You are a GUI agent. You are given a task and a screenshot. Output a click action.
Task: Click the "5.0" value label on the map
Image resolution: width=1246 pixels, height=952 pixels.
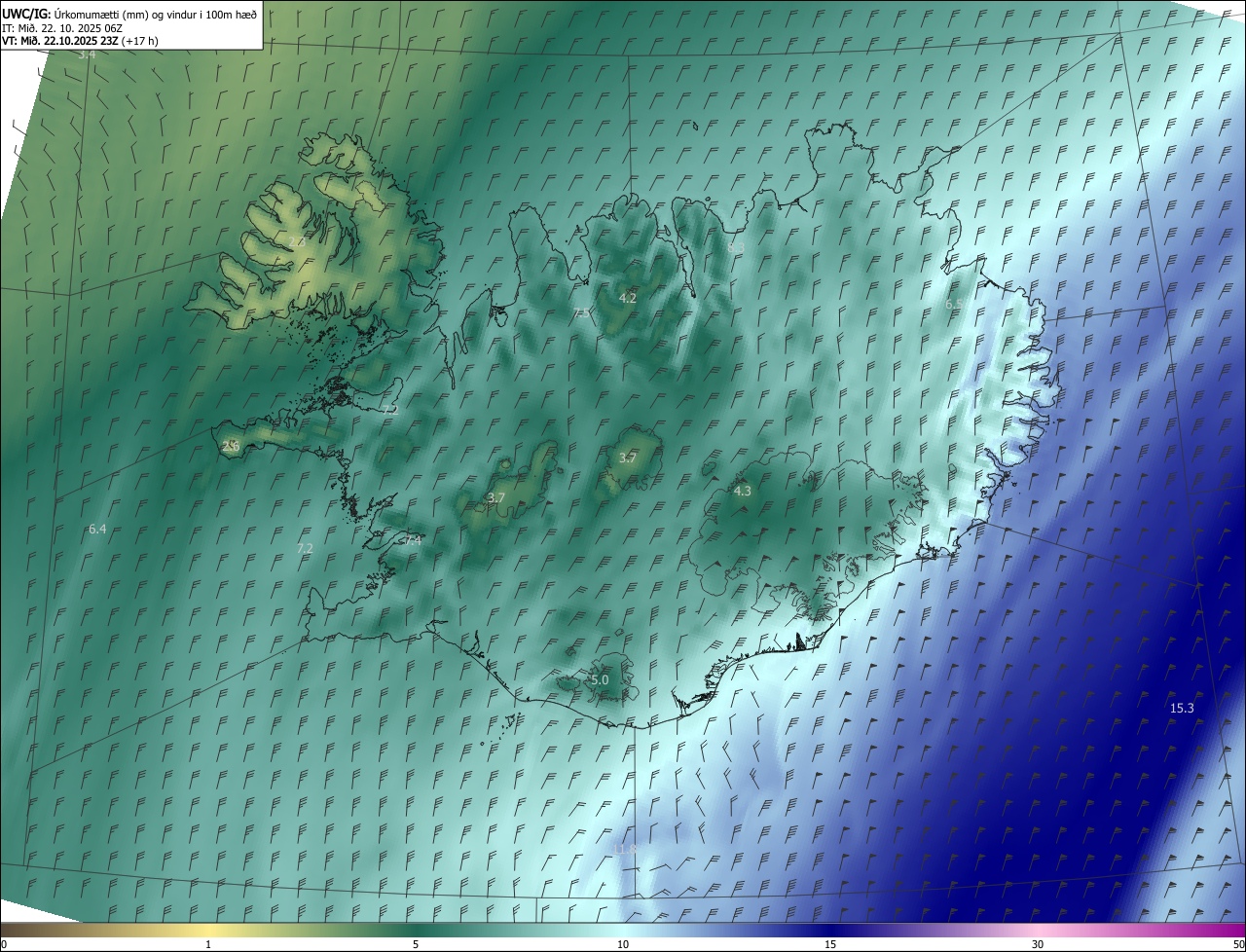click(x=600, y=679)
